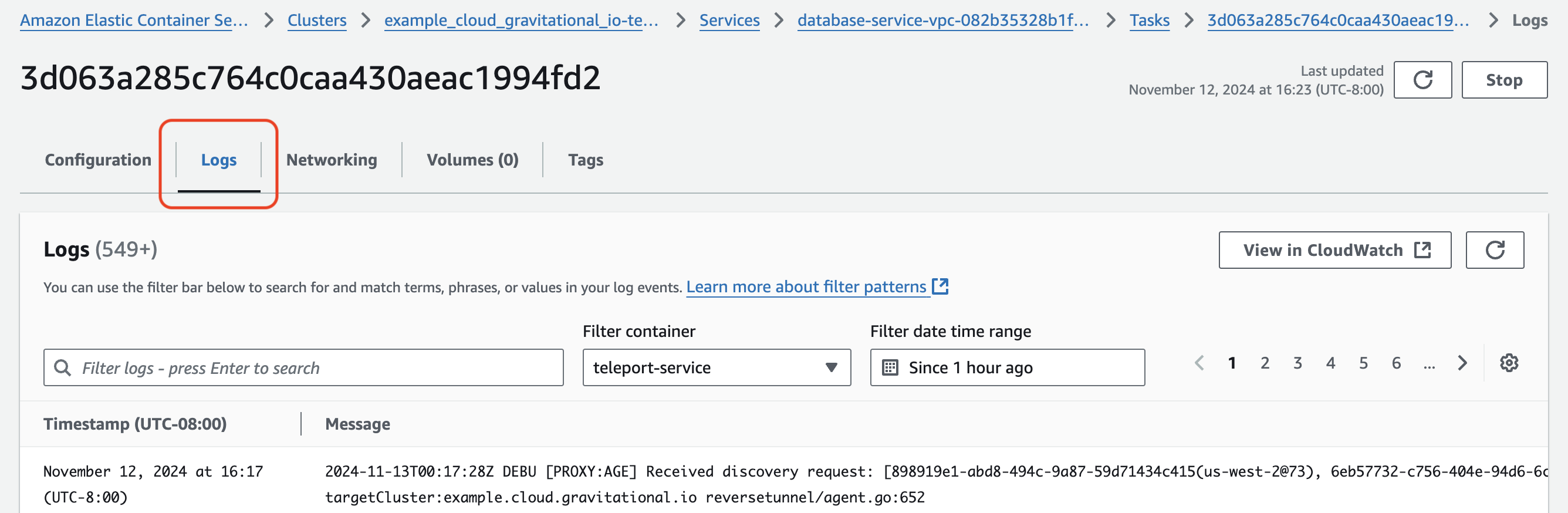Jump to log page 3

click(x=1297, y=363)
